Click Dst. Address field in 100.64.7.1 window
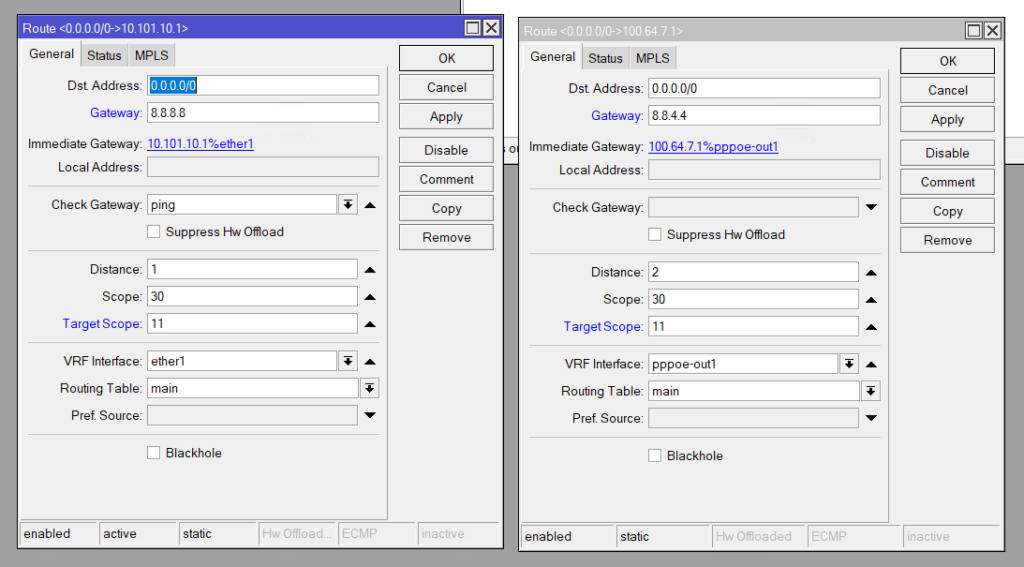The image size is (1024, 567). (x=764, y=88)
